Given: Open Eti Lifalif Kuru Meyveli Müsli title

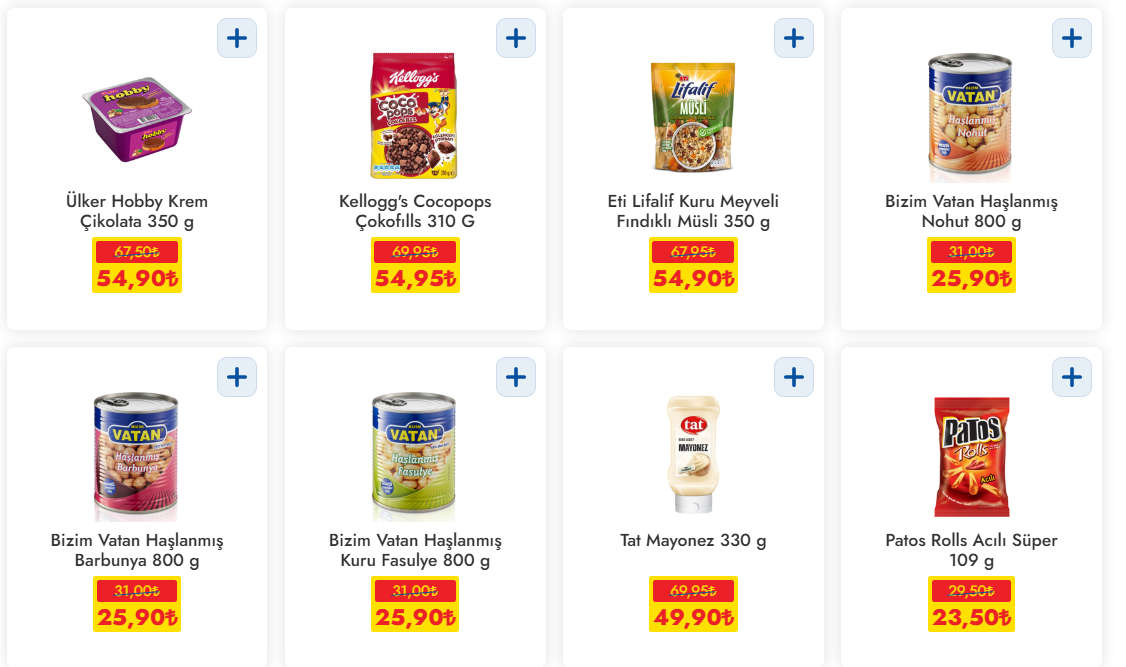Looking at the screenshot, I should pos(693,211).
